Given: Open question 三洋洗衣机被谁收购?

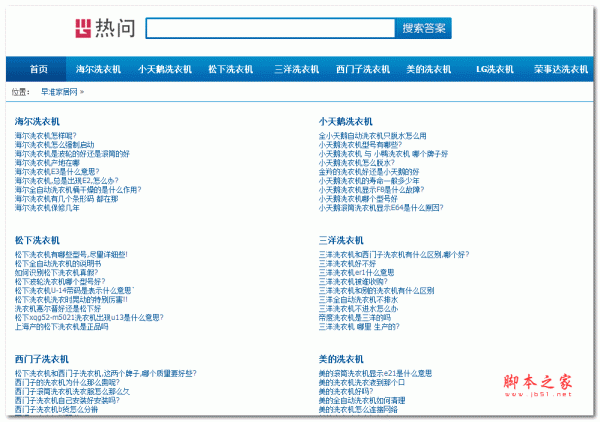Looking at the screenshot, I should point(353,282).
